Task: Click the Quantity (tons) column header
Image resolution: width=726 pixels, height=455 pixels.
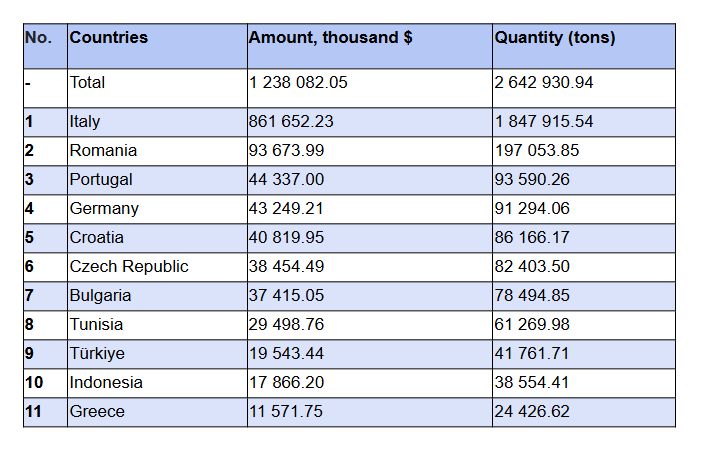Action: click(x=555, y=38)
